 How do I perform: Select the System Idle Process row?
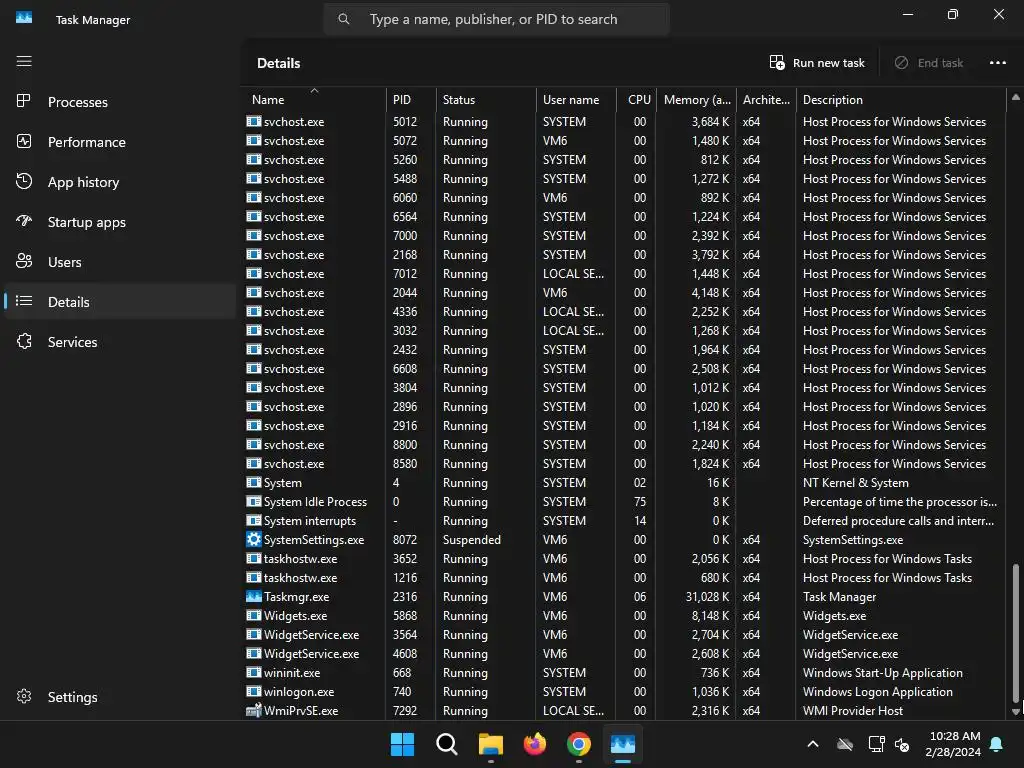point(625,502)
